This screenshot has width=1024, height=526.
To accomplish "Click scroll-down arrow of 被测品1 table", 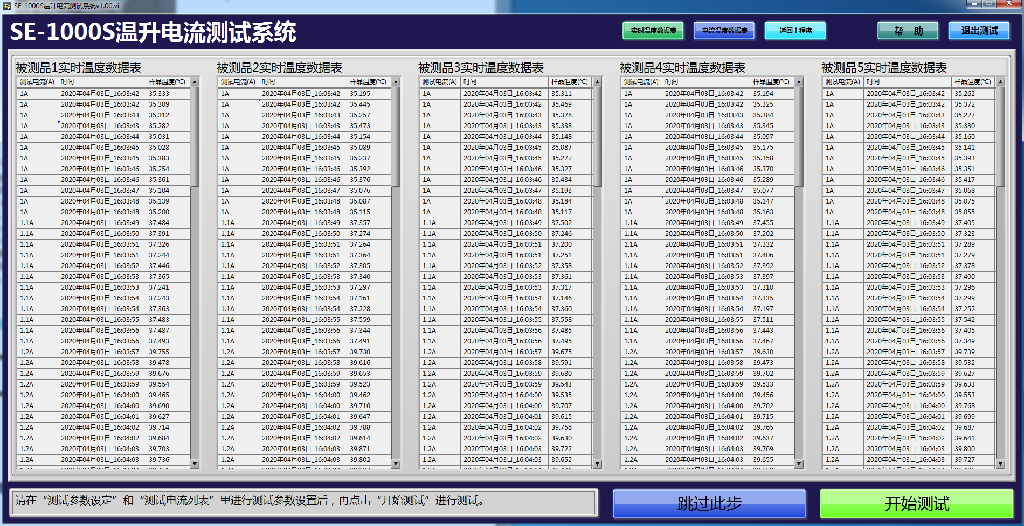I will click(195, 463).
